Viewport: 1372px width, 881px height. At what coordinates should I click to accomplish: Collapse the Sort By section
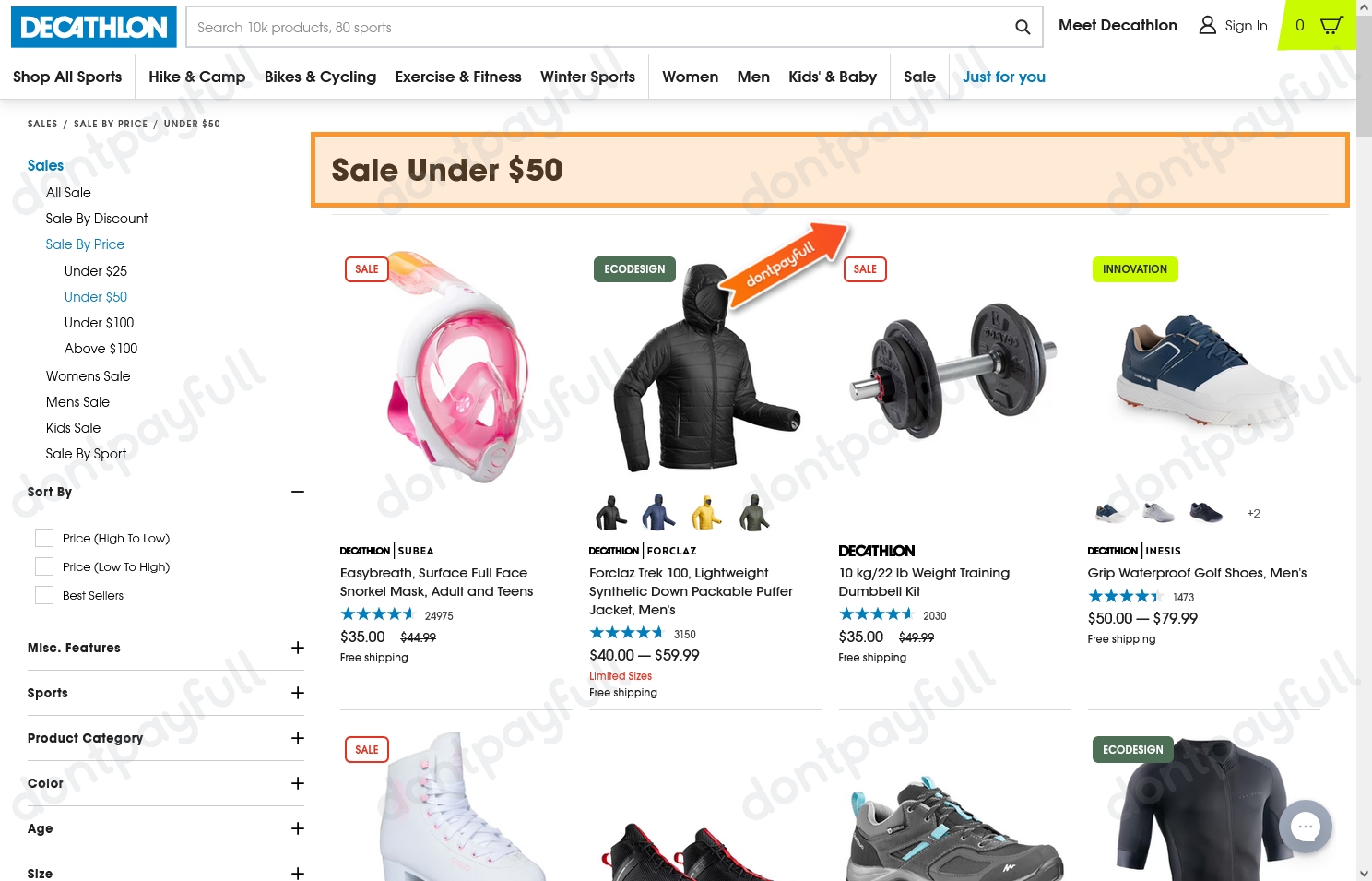298,492
